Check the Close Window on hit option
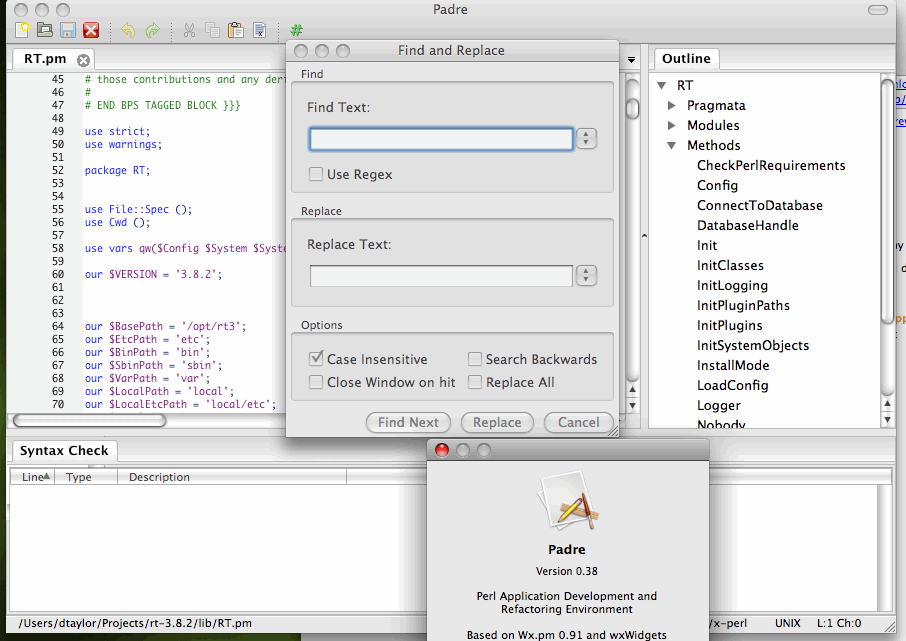The height and width of the screenshot is (641, 906). 316,382
